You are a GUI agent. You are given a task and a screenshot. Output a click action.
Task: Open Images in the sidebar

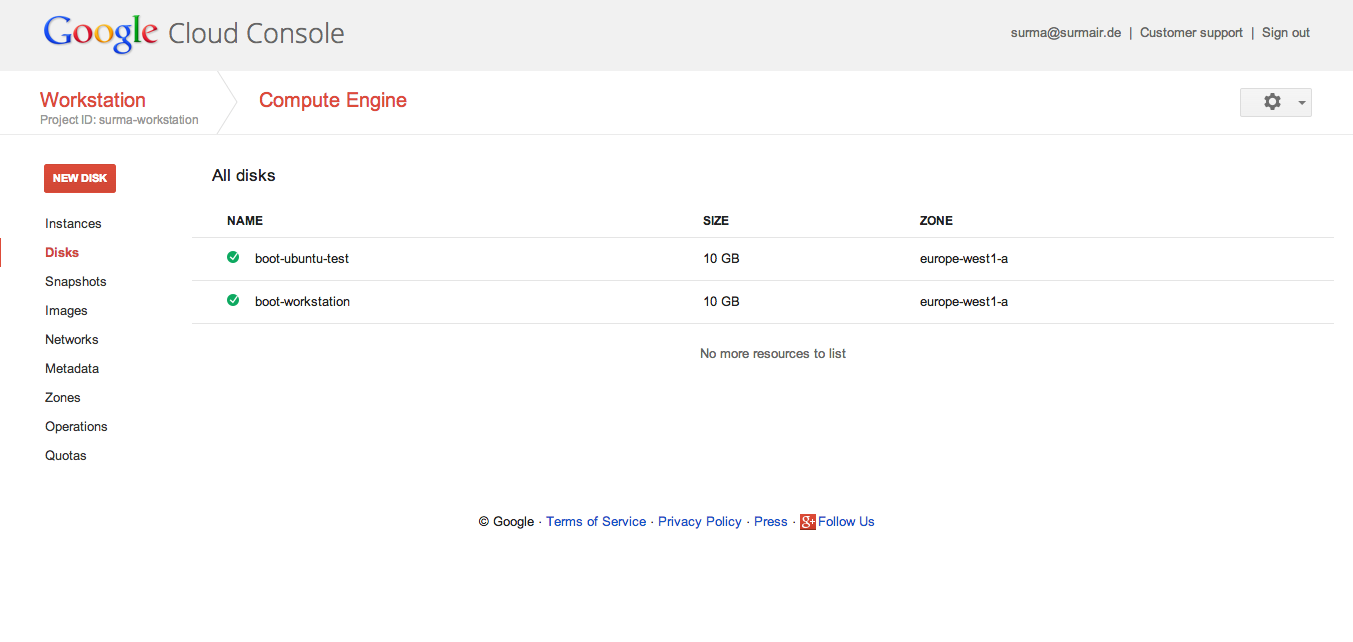click(x=66, y=311)
